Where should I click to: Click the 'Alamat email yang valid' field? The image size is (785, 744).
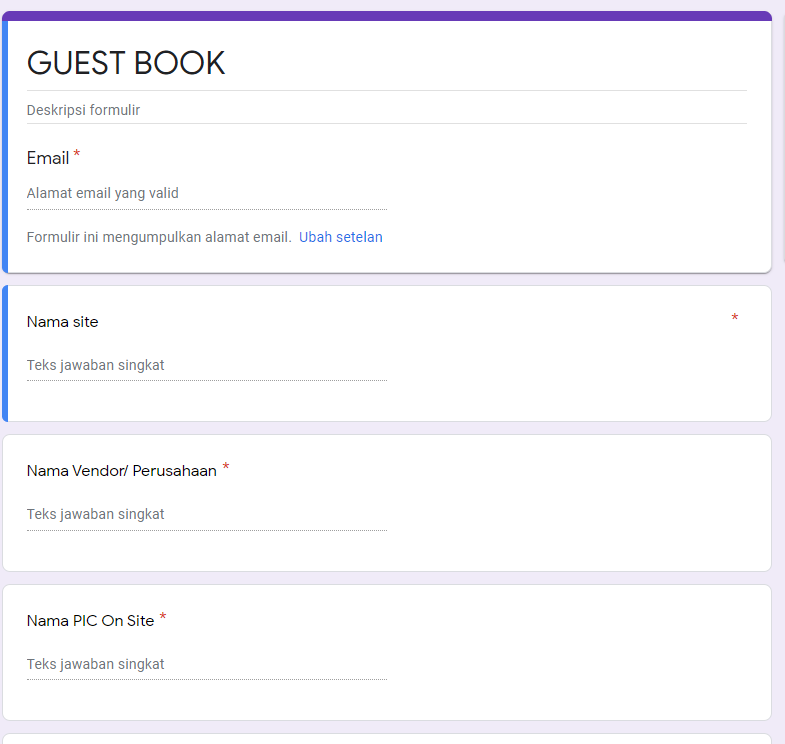click(x=207, y=194)
